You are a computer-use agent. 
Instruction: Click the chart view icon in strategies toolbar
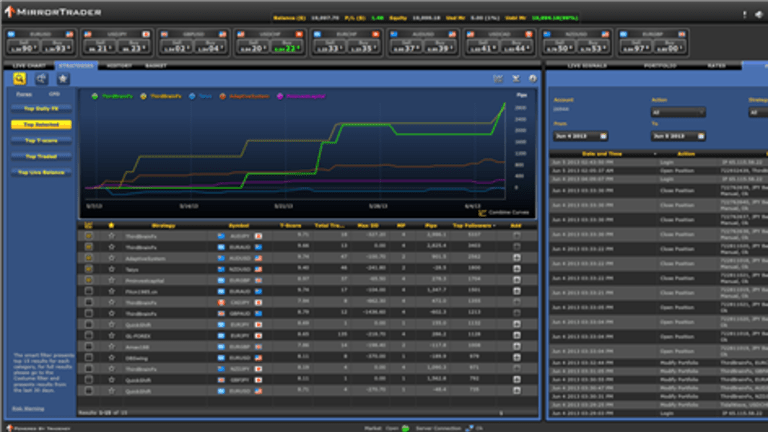pyautogui.click(x=498, y=78)
